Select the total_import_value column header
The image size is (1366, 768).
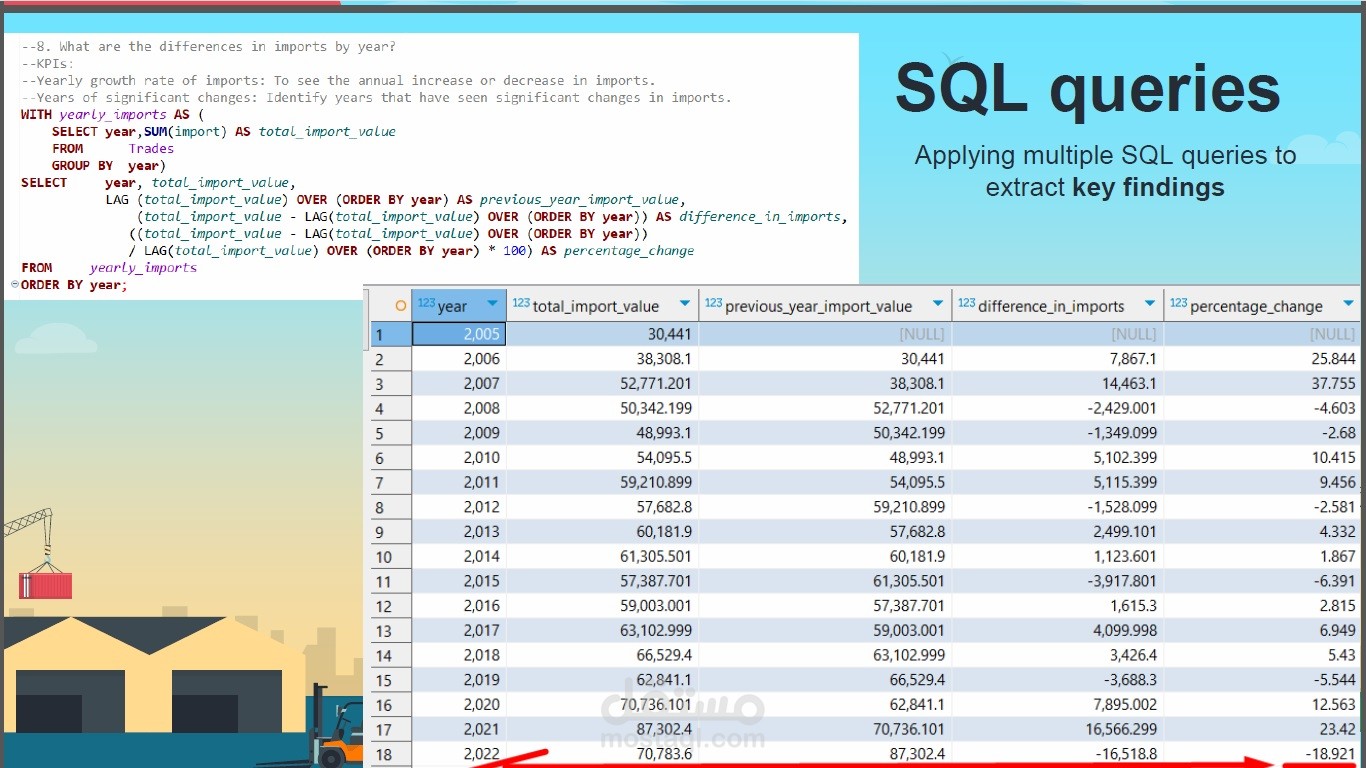tap(602, 305)
